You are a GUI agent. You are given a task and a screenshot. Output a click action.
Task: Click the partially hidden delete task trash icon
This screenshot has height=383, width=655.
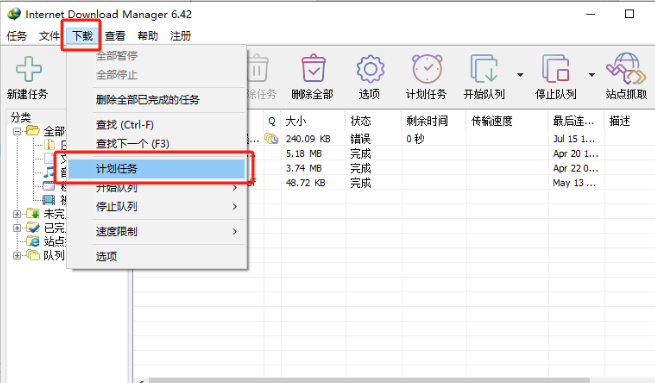(258, 68)
